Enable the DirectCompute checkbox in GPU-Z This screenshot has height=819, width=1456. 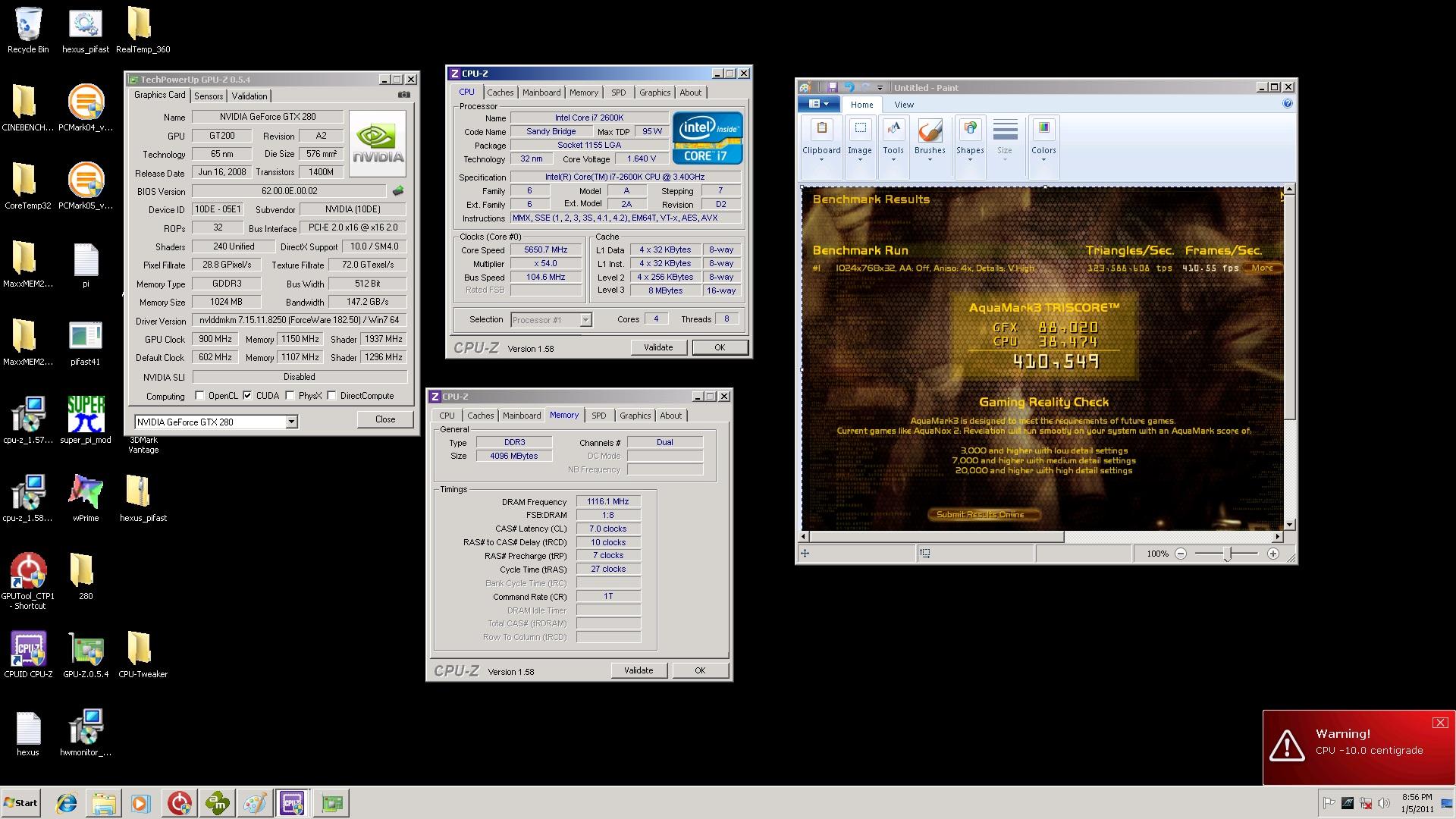pyautogui.click(x=331, y=395)
